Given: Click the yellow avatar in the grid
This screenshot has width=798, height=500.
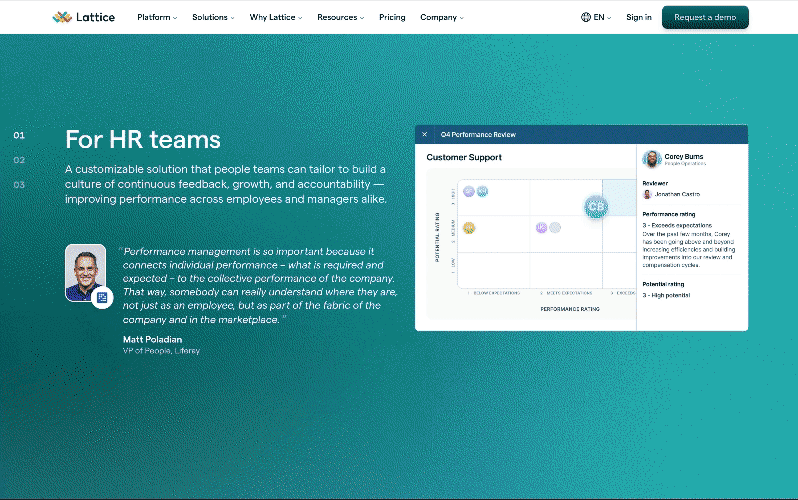Looking at the screenshot, I should coord(469,228).
